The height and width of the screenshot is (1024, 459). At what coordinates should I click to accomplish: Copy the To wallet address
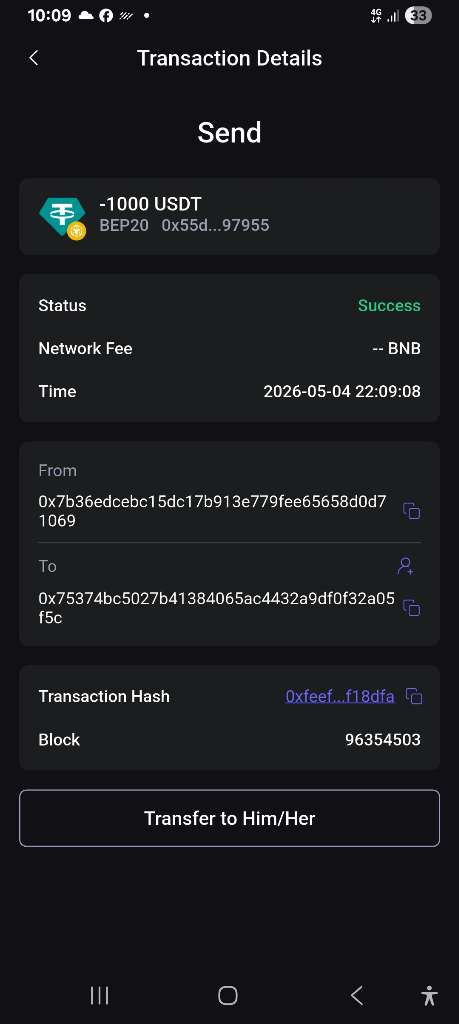coord(411,607)
